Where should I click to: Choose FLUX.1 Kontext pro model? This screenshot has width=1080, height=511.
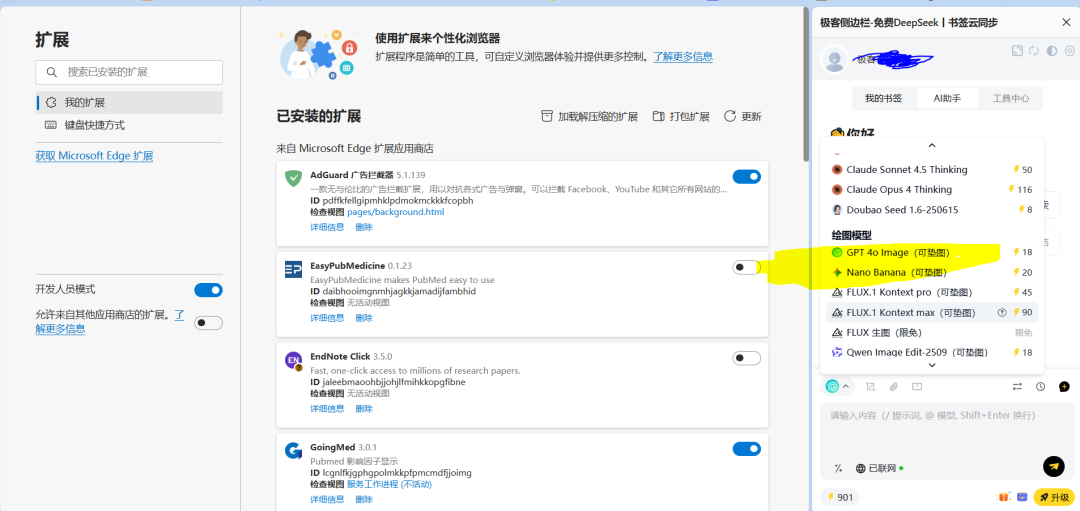(932, 292)
